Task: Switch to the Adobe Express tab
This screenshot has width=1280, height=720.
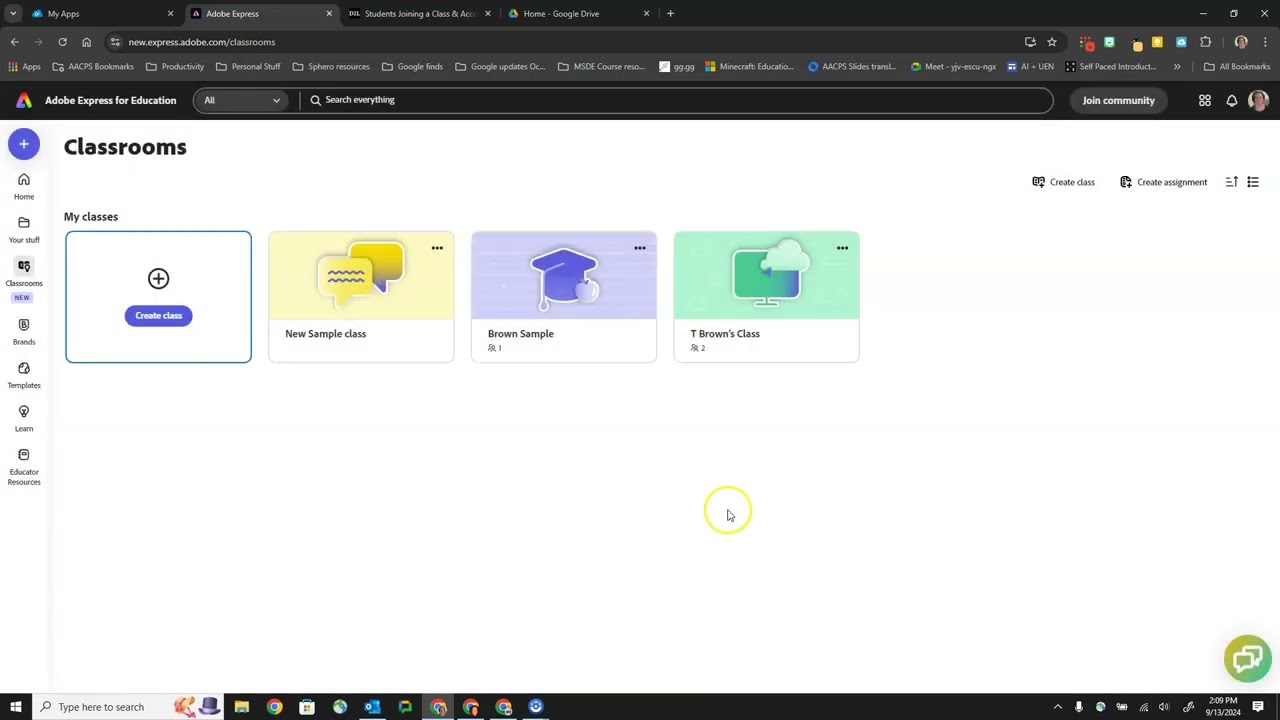Action: (262, 14)
